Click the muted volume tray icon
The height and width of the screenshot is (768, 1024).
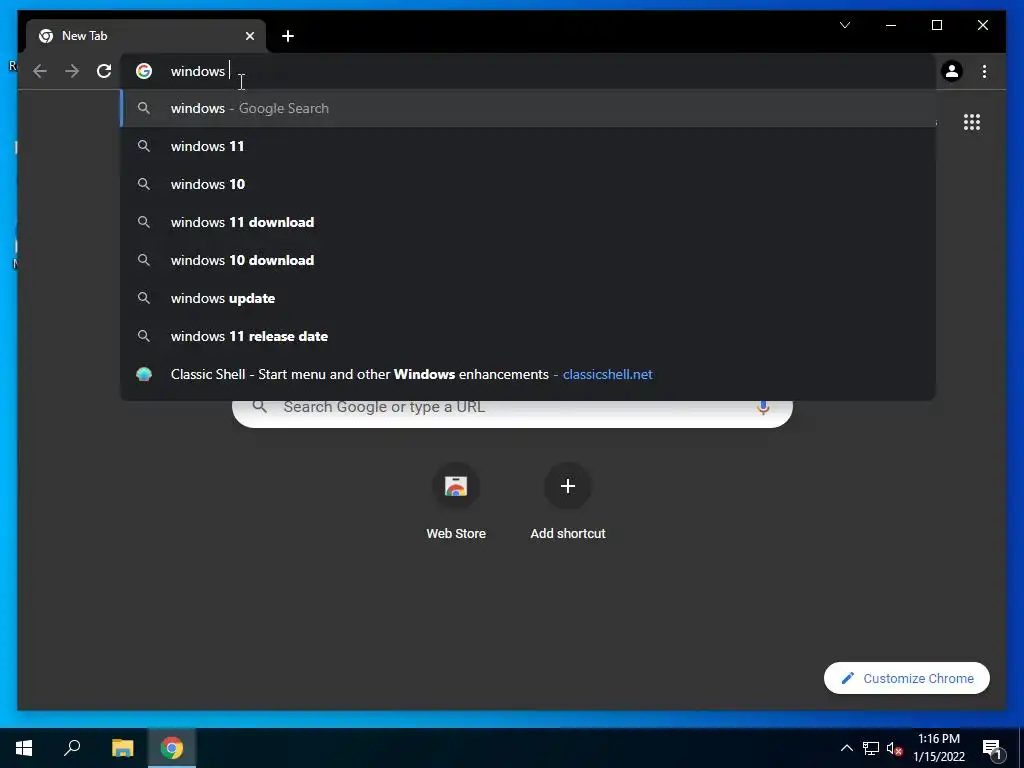895,748
